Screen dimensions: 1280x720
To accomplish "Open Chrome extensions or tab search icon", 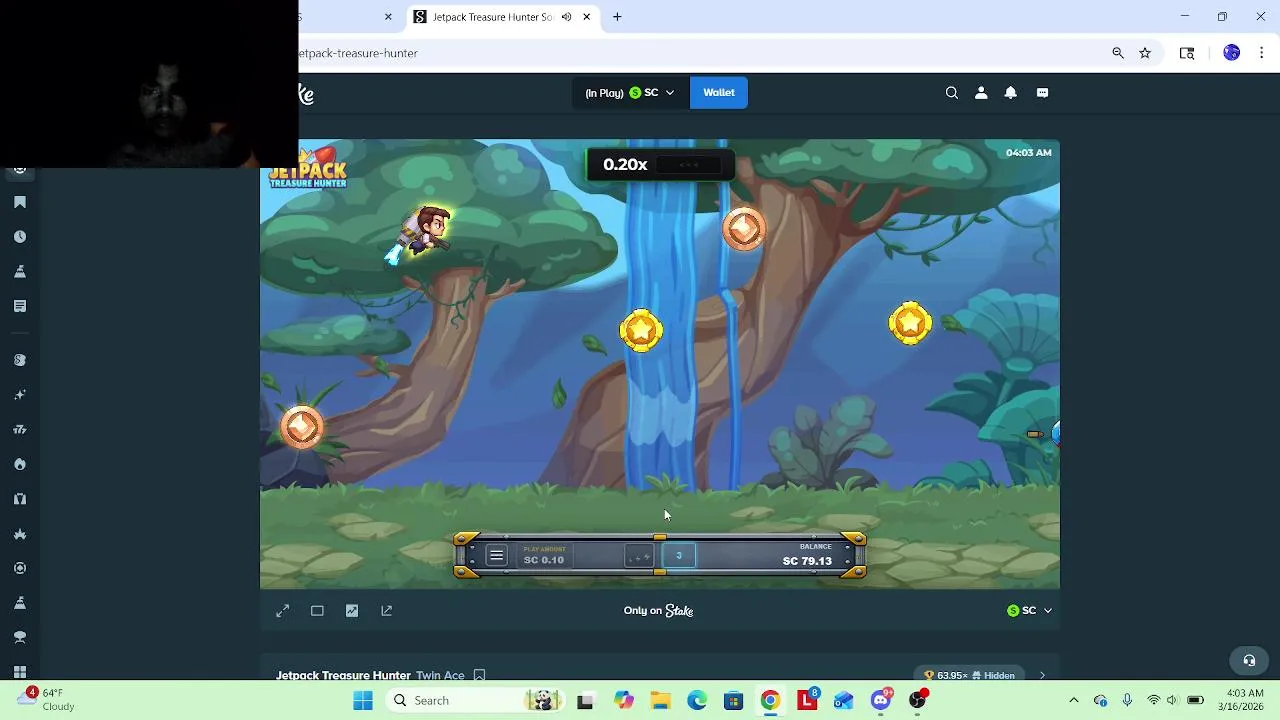I will tap(1187, 53).
